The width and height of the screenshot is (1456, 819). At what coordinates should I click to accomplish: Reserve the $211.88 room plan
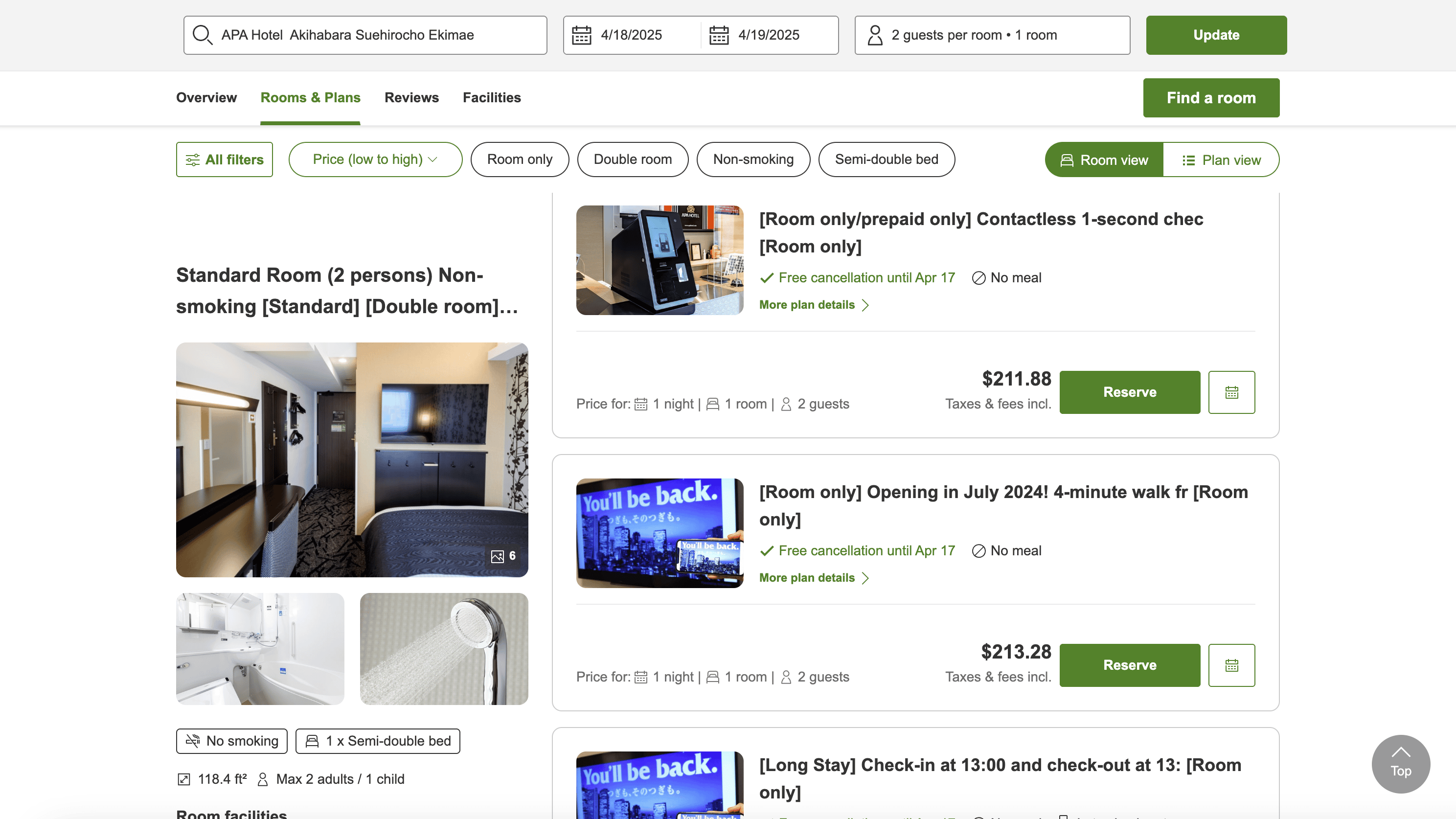[x=1129, y=392]
